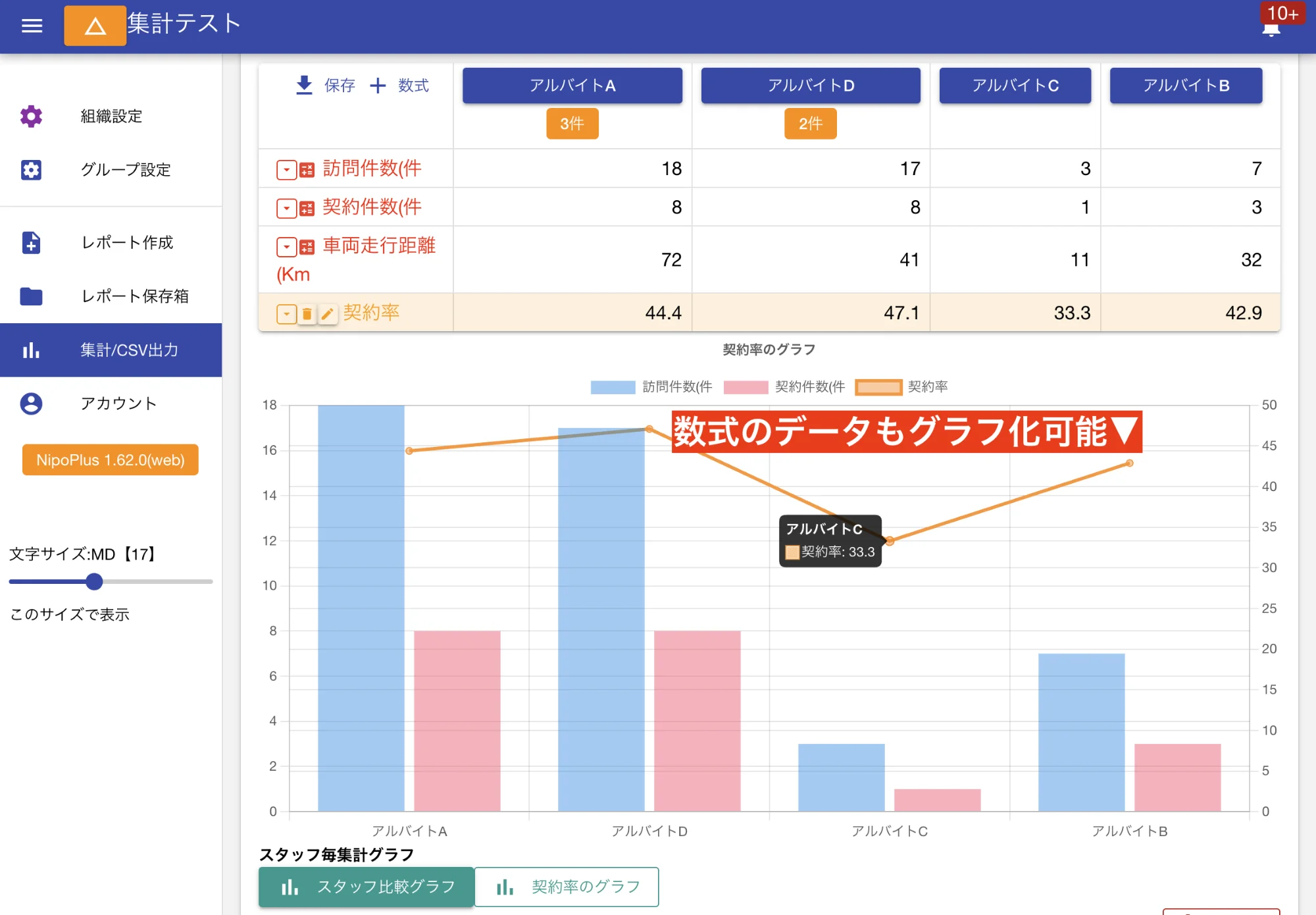The height and width of the screenshot is (915, 1316).
Task: Open the dropdown beside 車両走行距離 row
Action: (286, 247)
